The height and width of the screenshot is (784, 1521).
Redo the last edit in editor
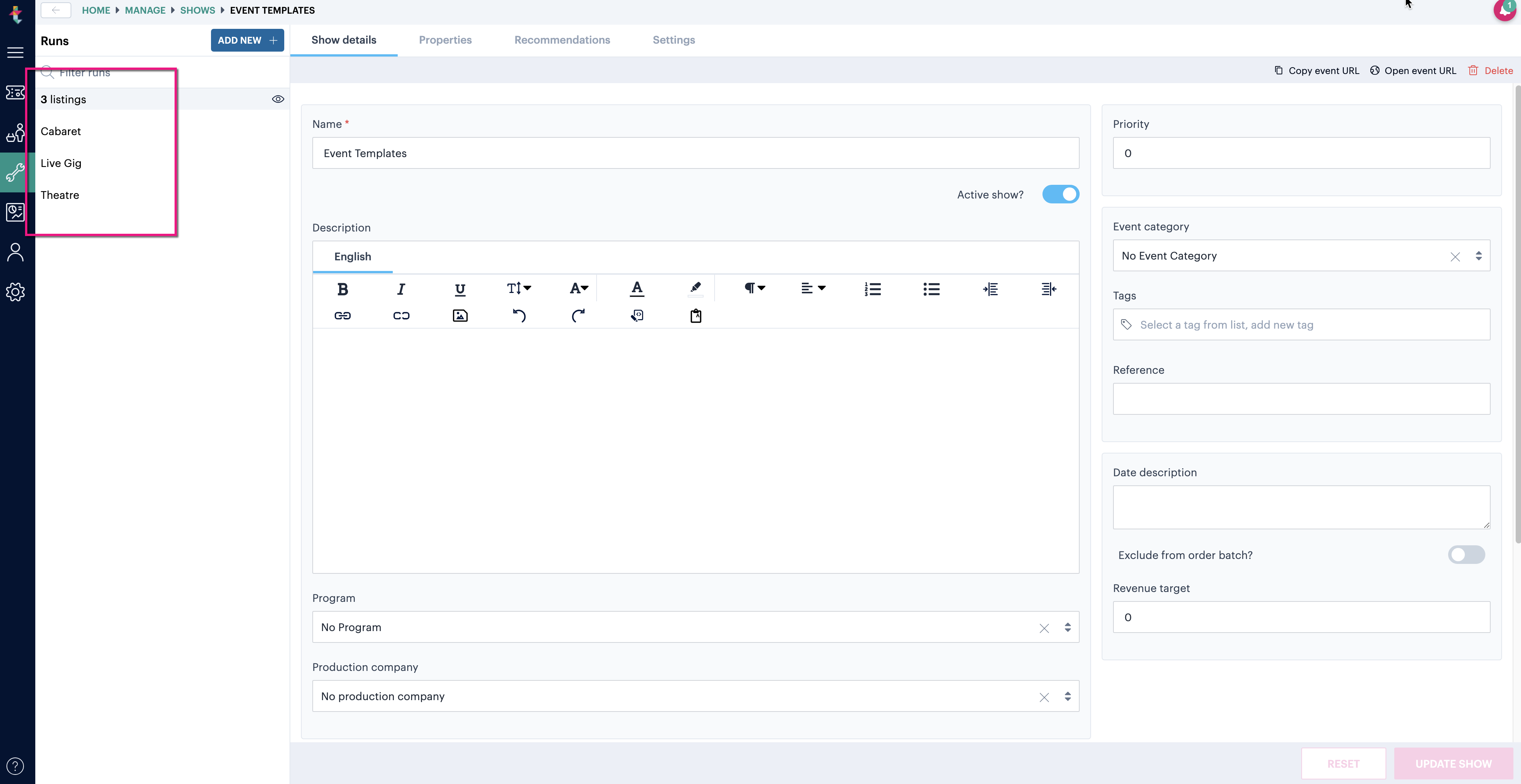(x=578, y=316)
